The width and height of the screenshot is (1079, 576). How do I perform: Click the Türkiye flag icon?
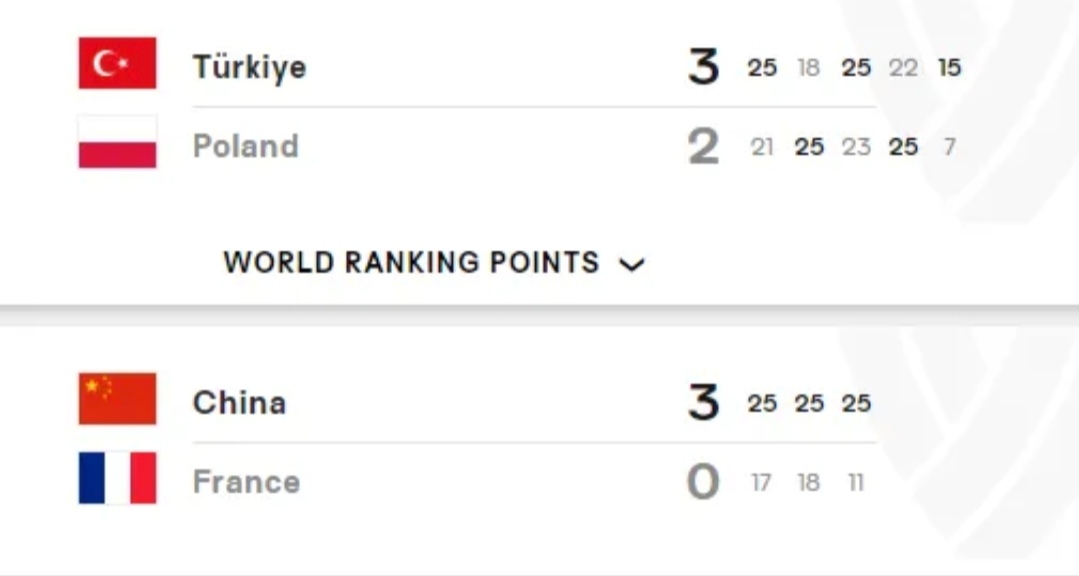point(118,63)
